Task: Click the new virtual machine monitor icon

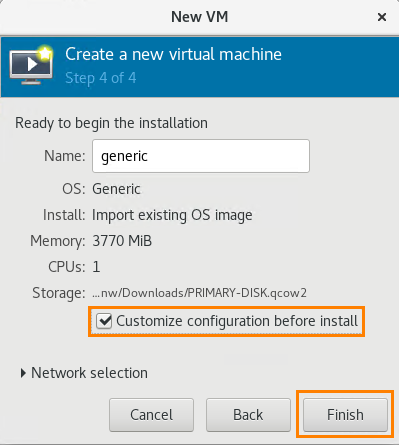Action: click(31, 65)
